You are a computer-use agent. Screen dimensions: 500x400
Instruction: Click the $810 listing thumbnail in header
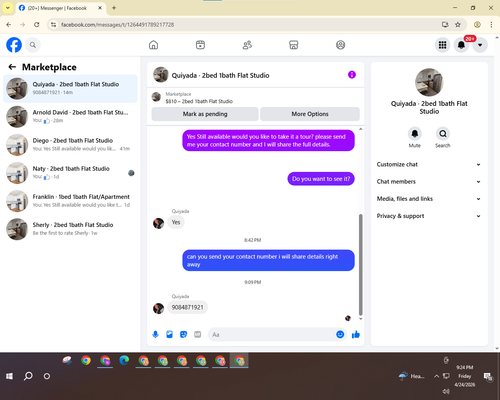(156, 97)
